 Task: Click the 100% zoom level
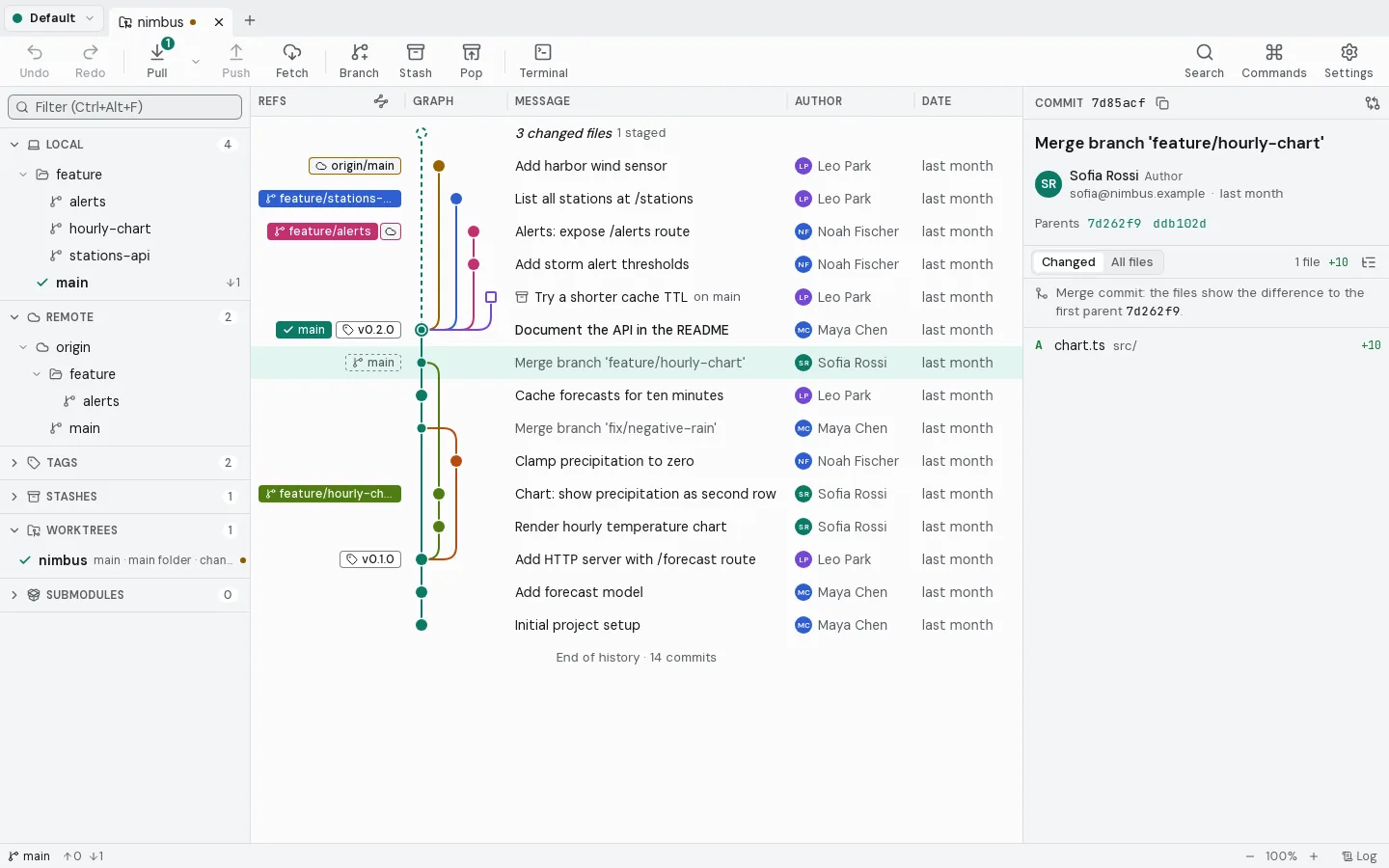(x=1281, y=856)
